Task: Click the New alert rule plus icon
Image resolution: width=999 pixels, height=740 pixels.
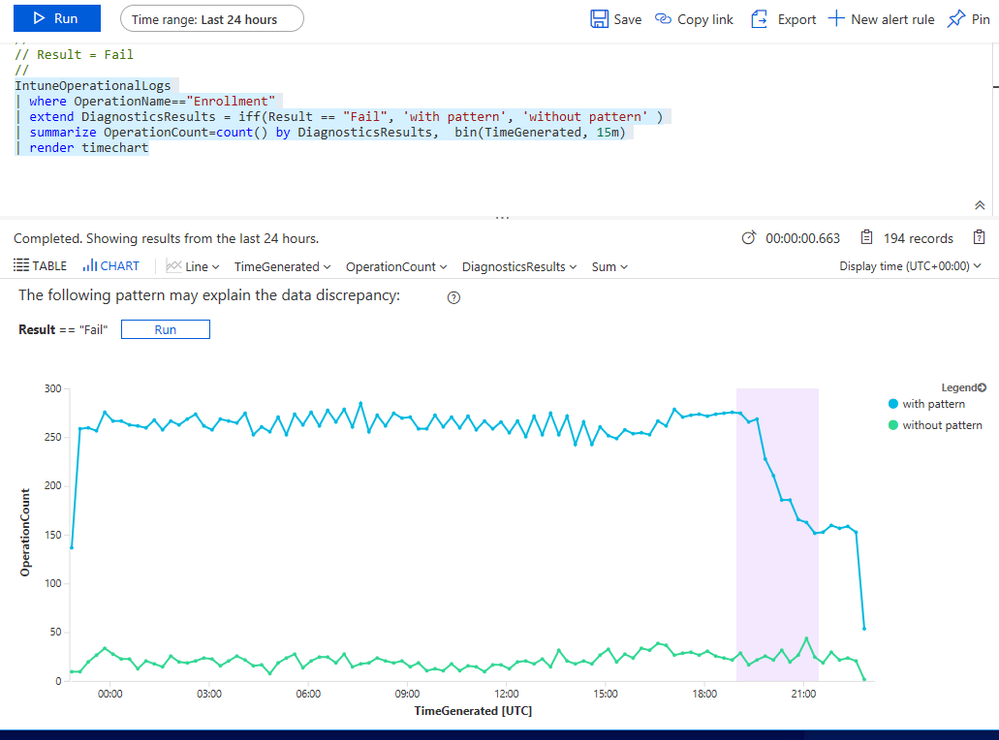Action: pyautogui.click(x=835, y=18)
